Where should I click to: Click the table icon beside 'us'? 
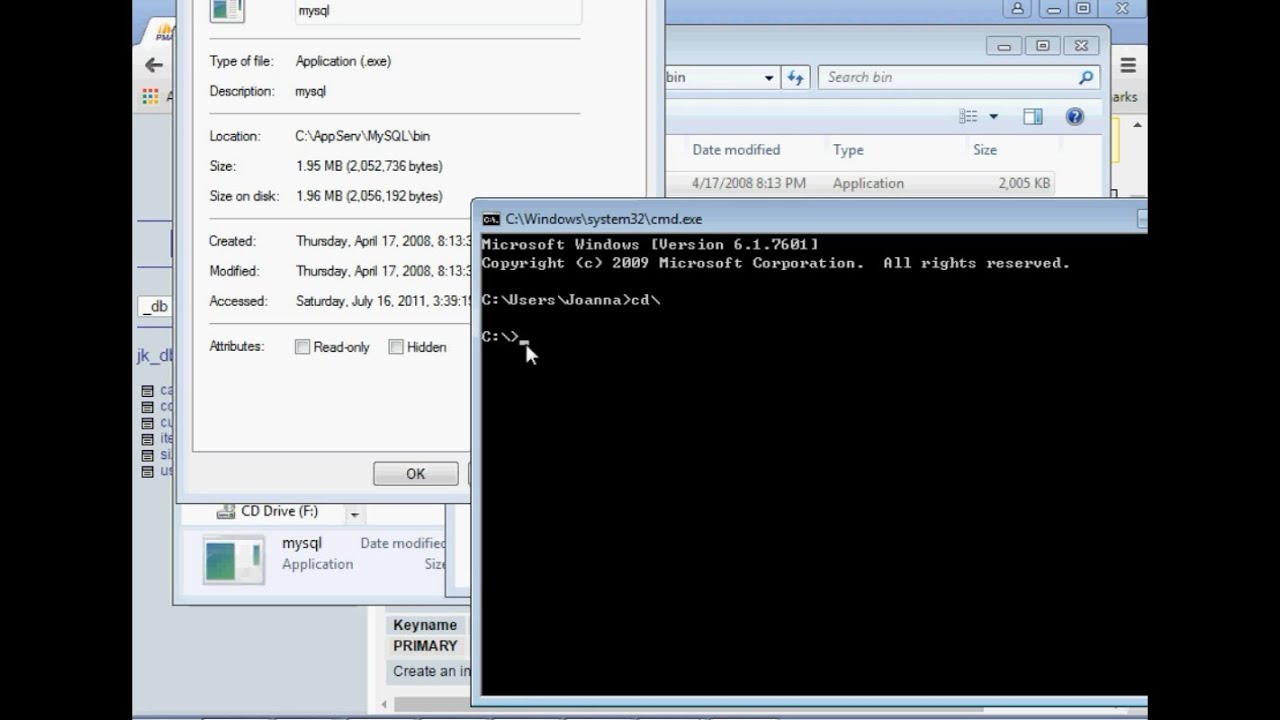coord(148,471)
